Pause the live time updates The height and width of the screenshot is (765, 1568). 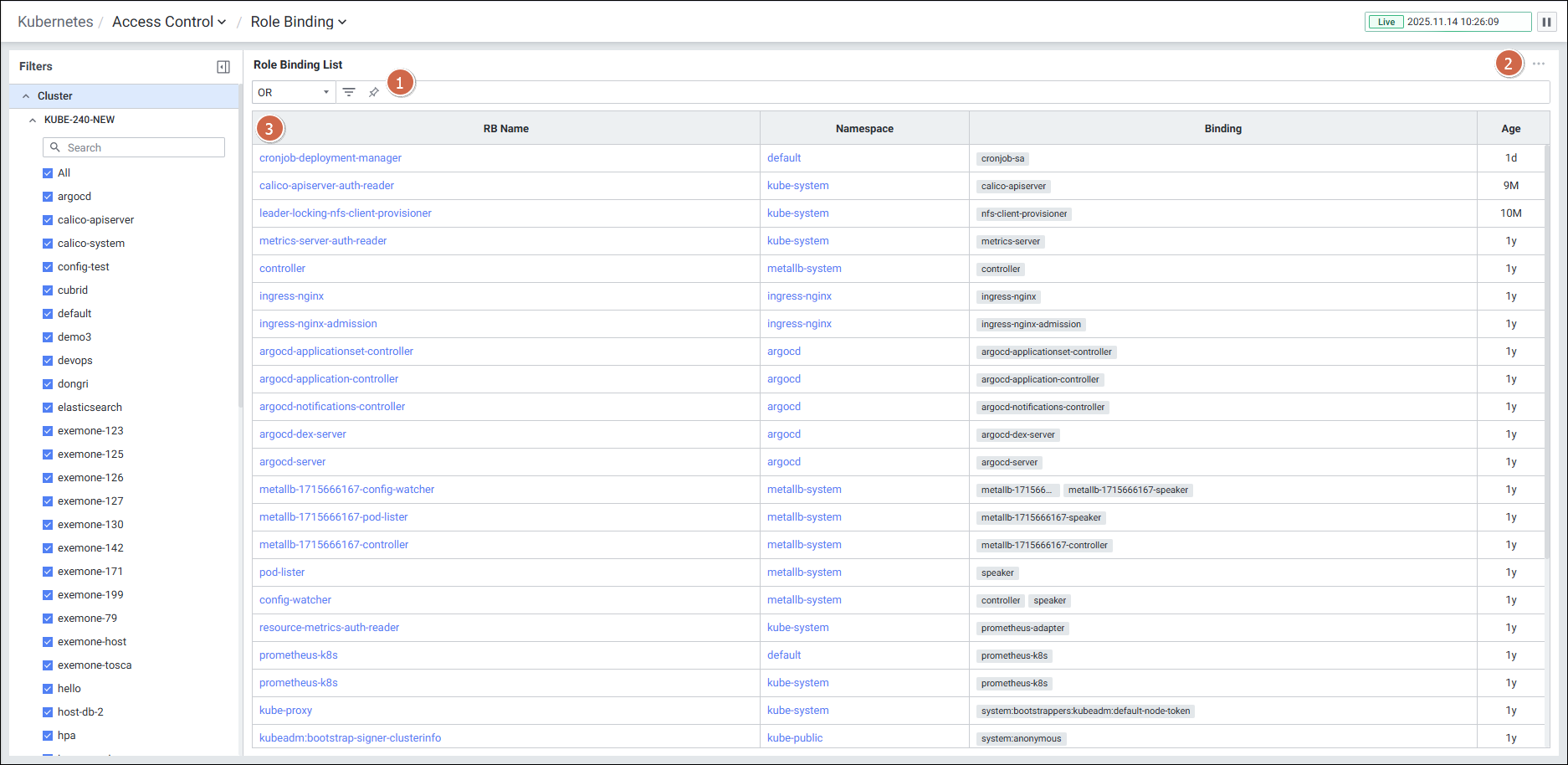tap(1547, 22)
